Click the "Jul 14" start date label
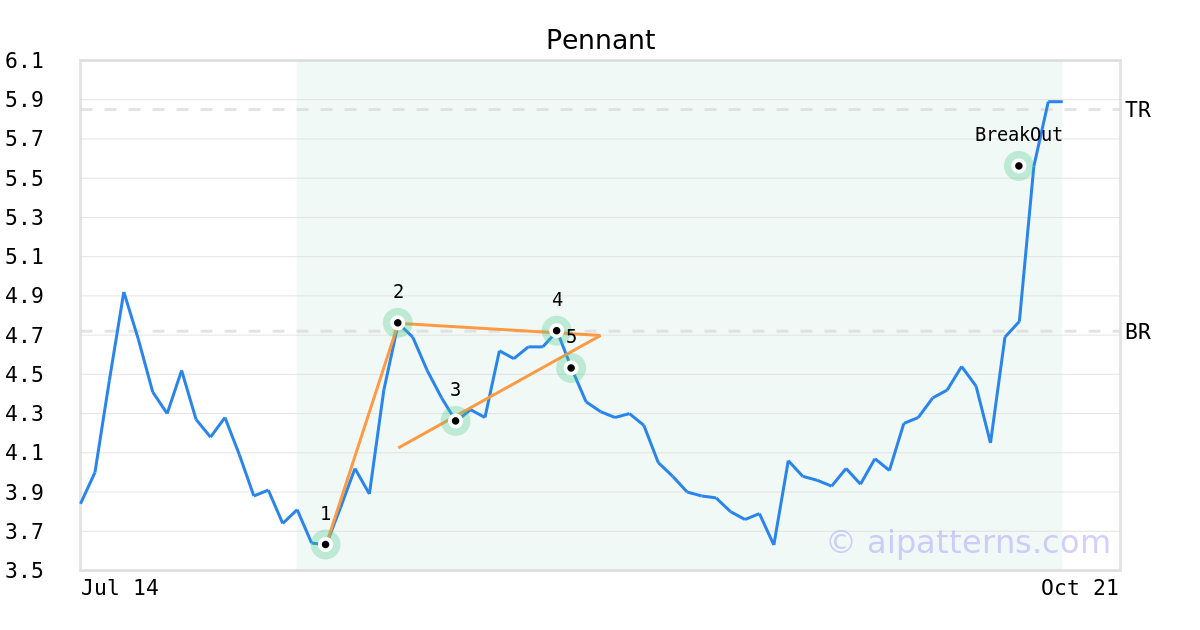The height and width of the screenshot is (630, 1200). 120,588
